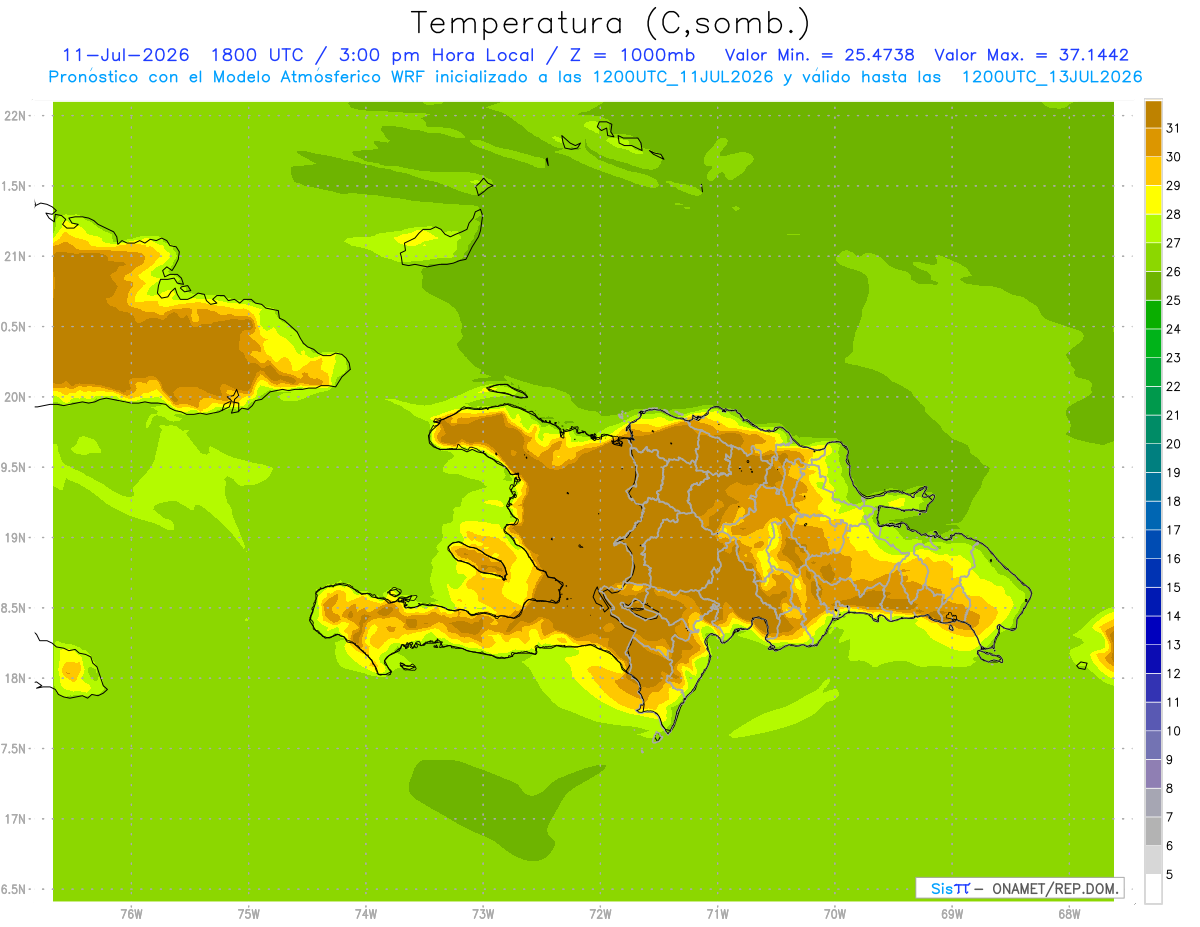Click the '31' color scale label
The height and width of the screenshot is (927, 1200).
1173,127
